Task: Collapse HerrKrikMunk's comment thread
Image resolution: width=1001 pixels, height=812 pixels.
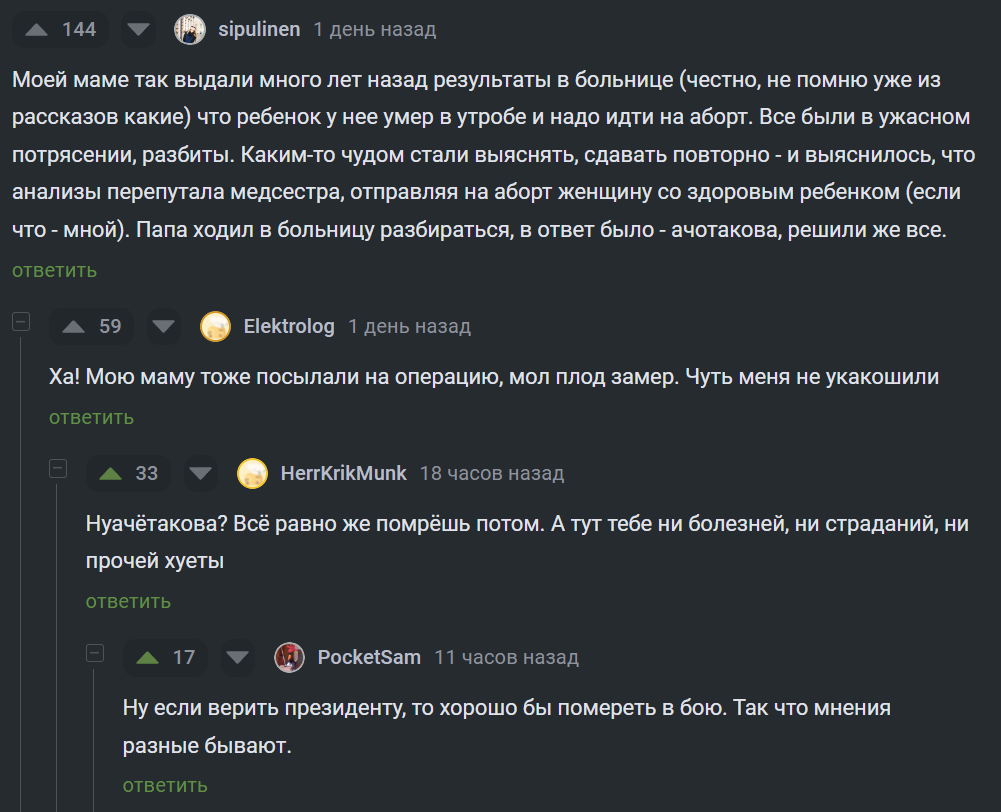Action: pos(58,468)
